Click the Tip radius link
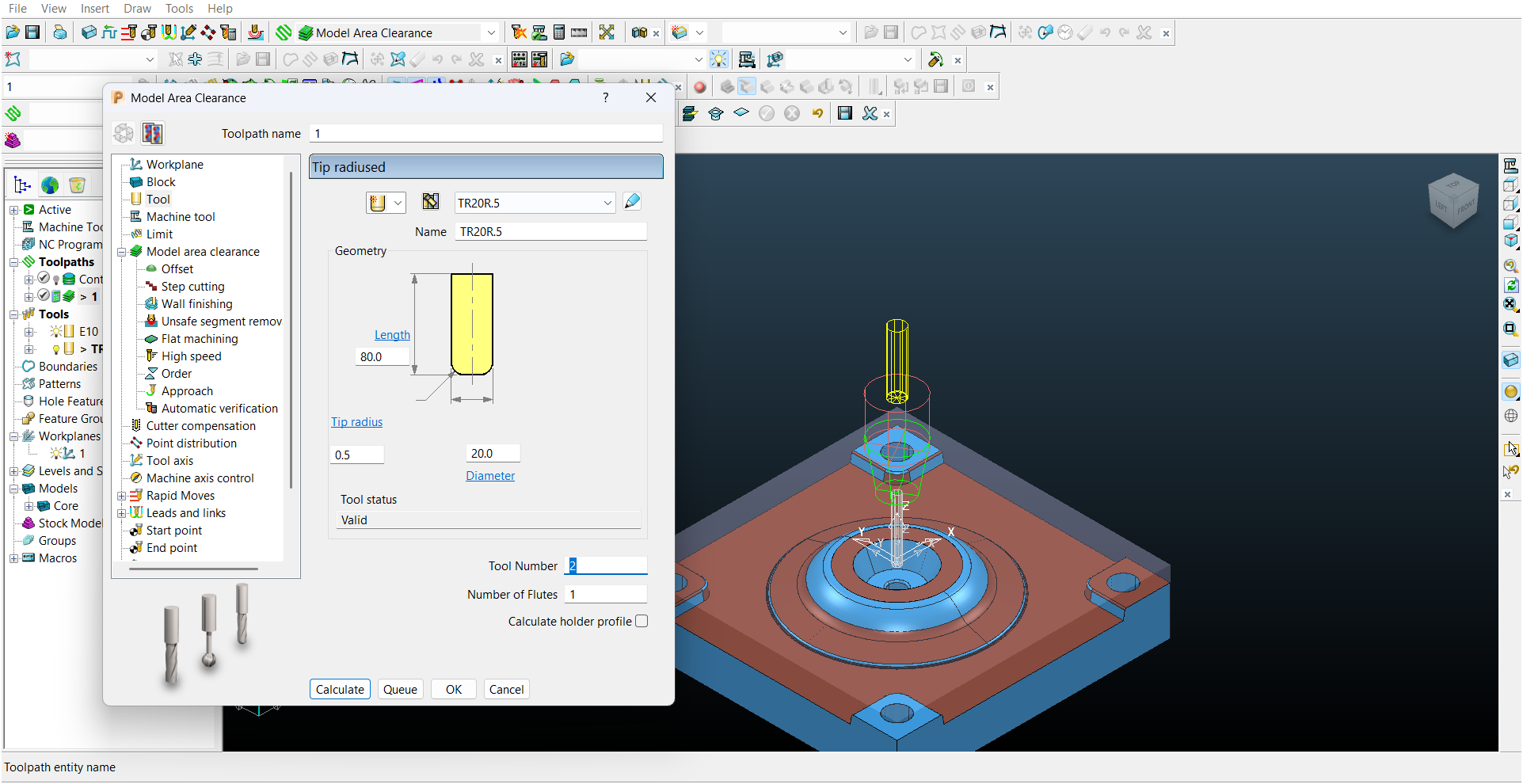Screen dimensions: 1523x784 pos(356,422)
